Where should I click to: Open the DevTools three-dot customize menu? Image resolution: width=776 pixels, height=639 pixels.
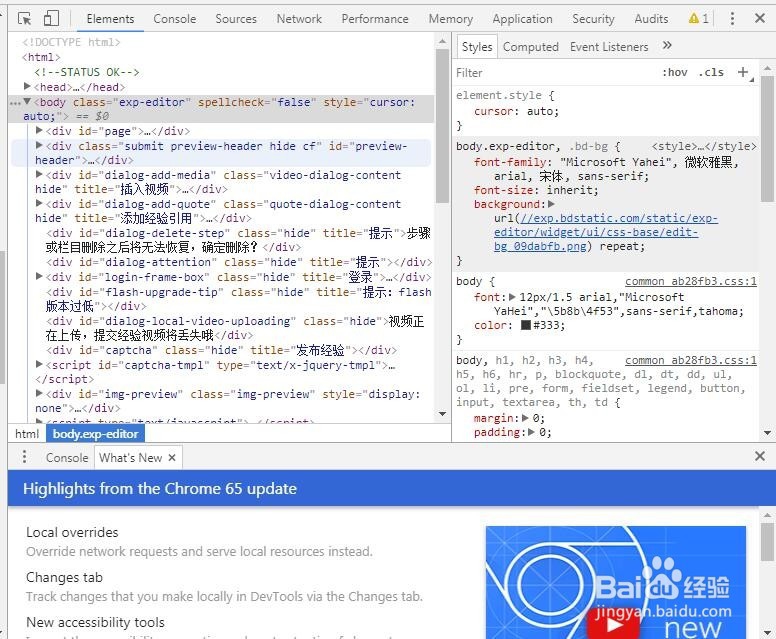click(732, 19)
